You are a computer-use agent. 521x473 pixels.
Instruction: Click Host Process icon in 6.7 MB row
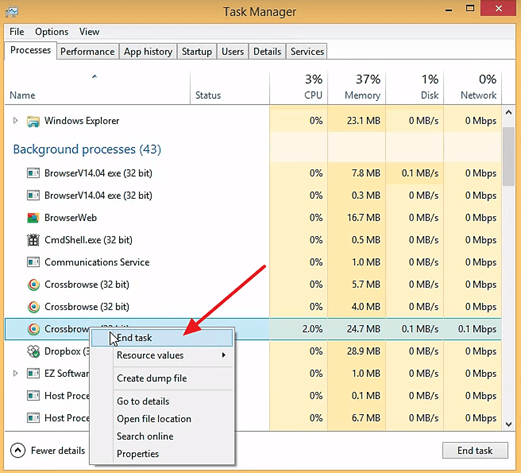tap(33, 418)
